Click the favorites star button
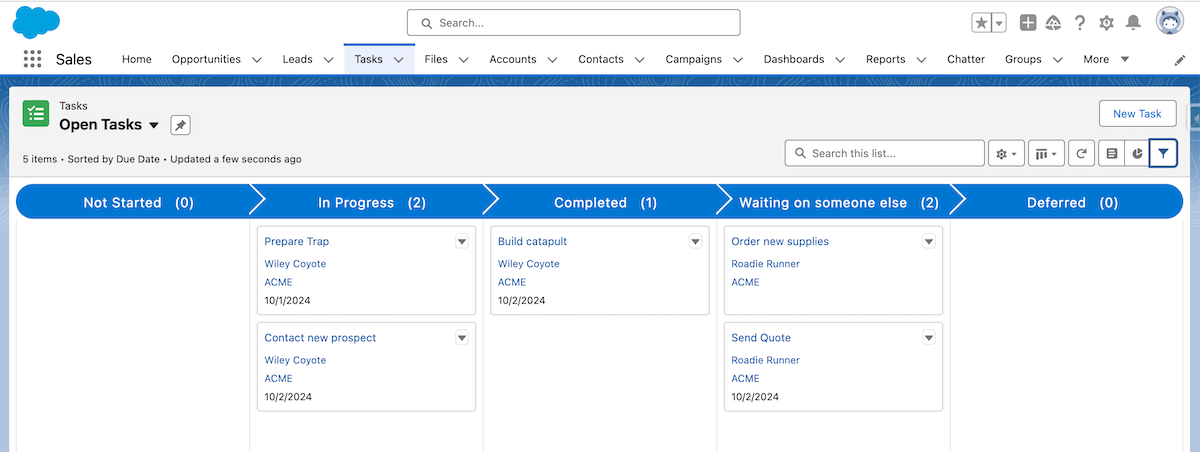 tap(982, 23)
